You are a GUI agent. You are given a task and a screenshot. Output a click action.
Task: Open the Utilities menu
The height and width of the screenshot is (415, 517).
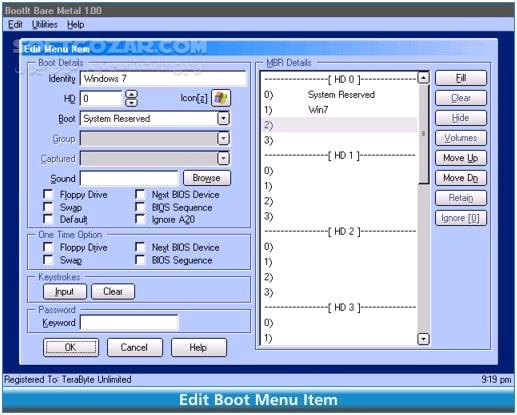(45, 25)
